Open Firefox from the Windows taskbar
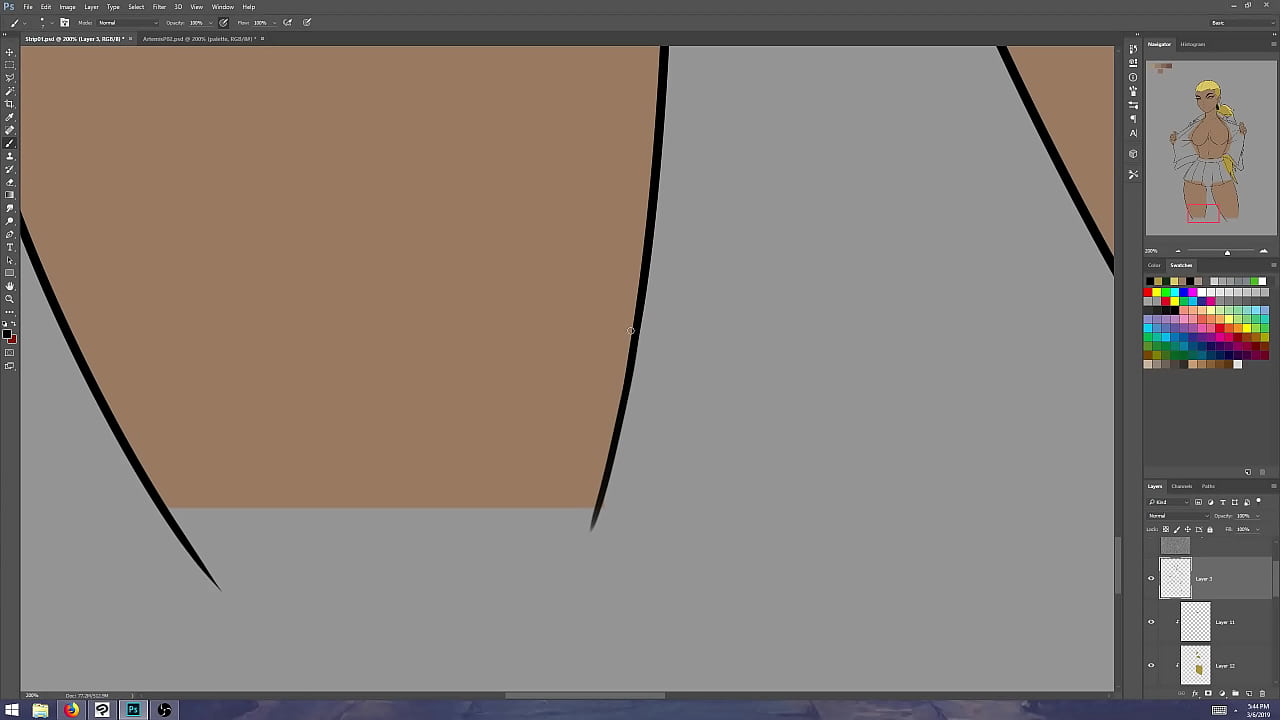 point(71,710)
